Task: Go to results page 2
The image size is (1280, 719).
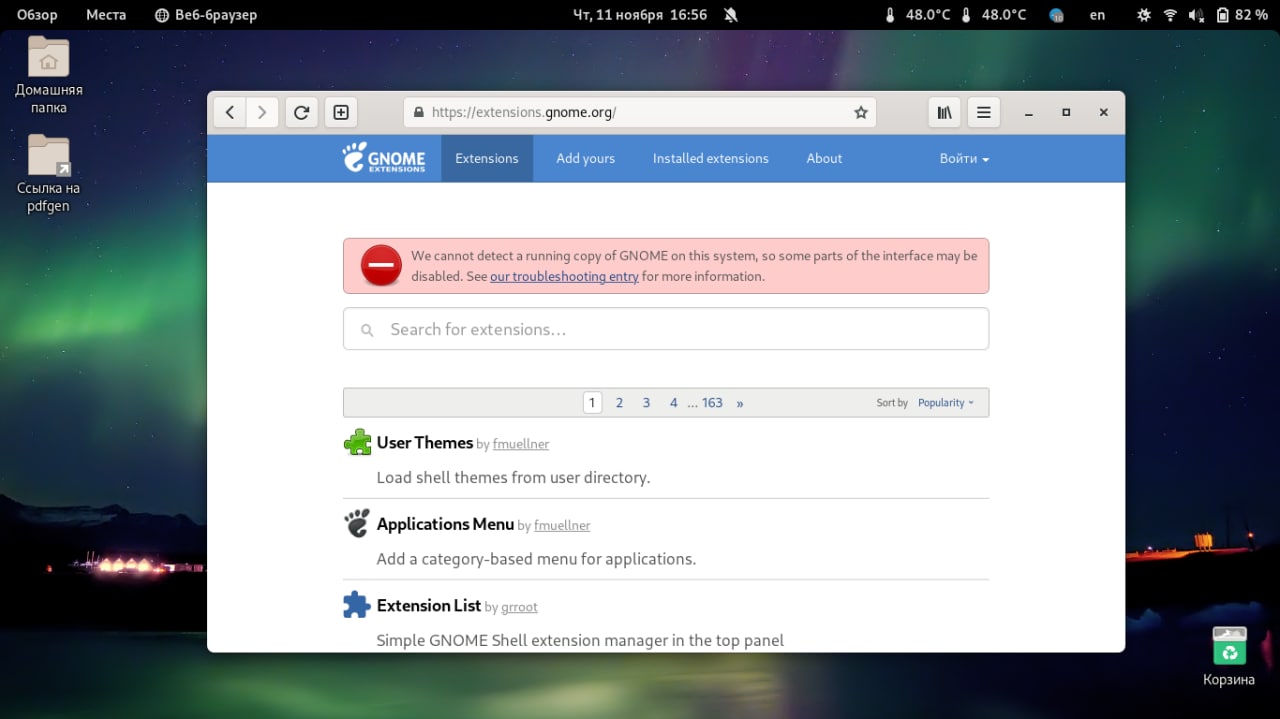Action: pos(619,403)
